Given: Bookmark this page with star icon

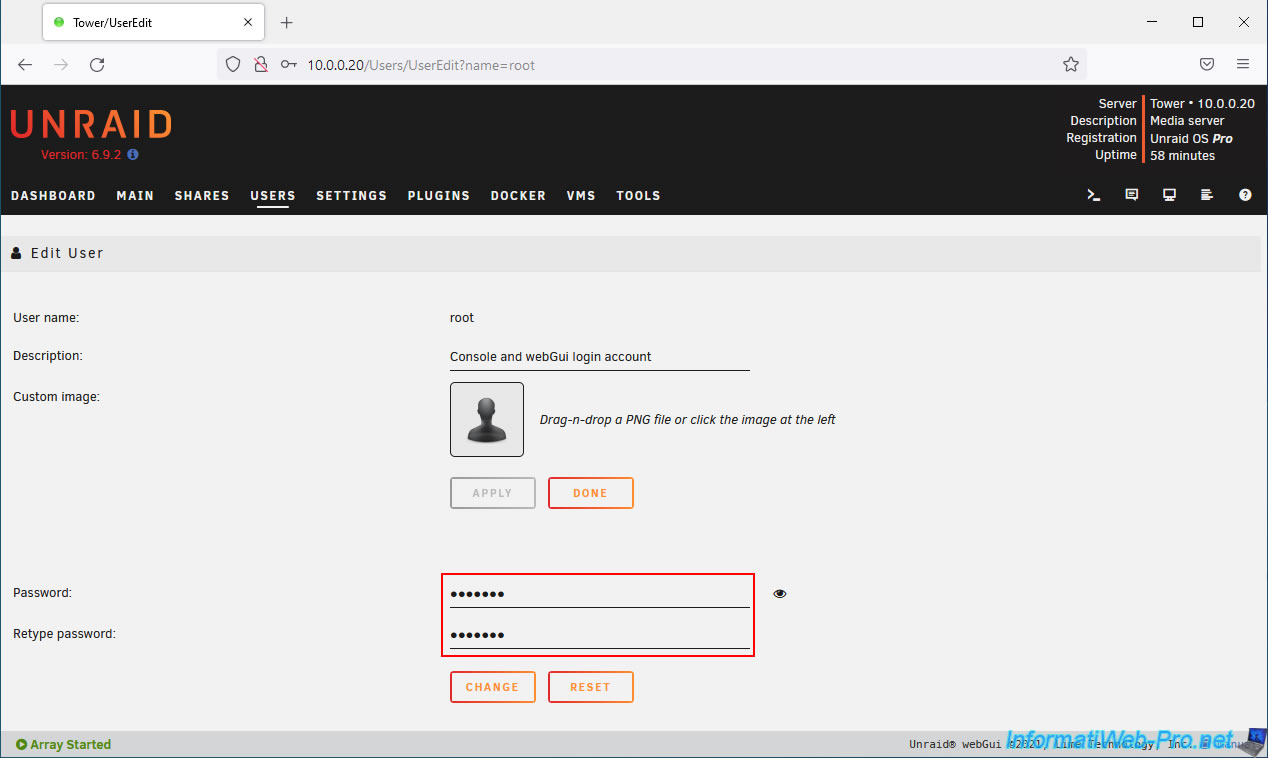Looking at the screenshot, I should (1071, 64).
